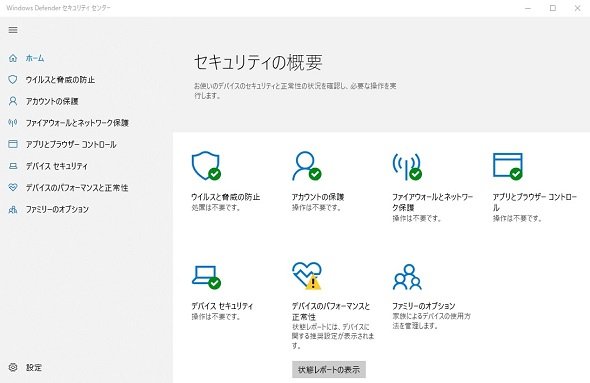The image size is (590, 383).
Task: Toggle the hamburger navigation menu
Action: pos(13,30)
